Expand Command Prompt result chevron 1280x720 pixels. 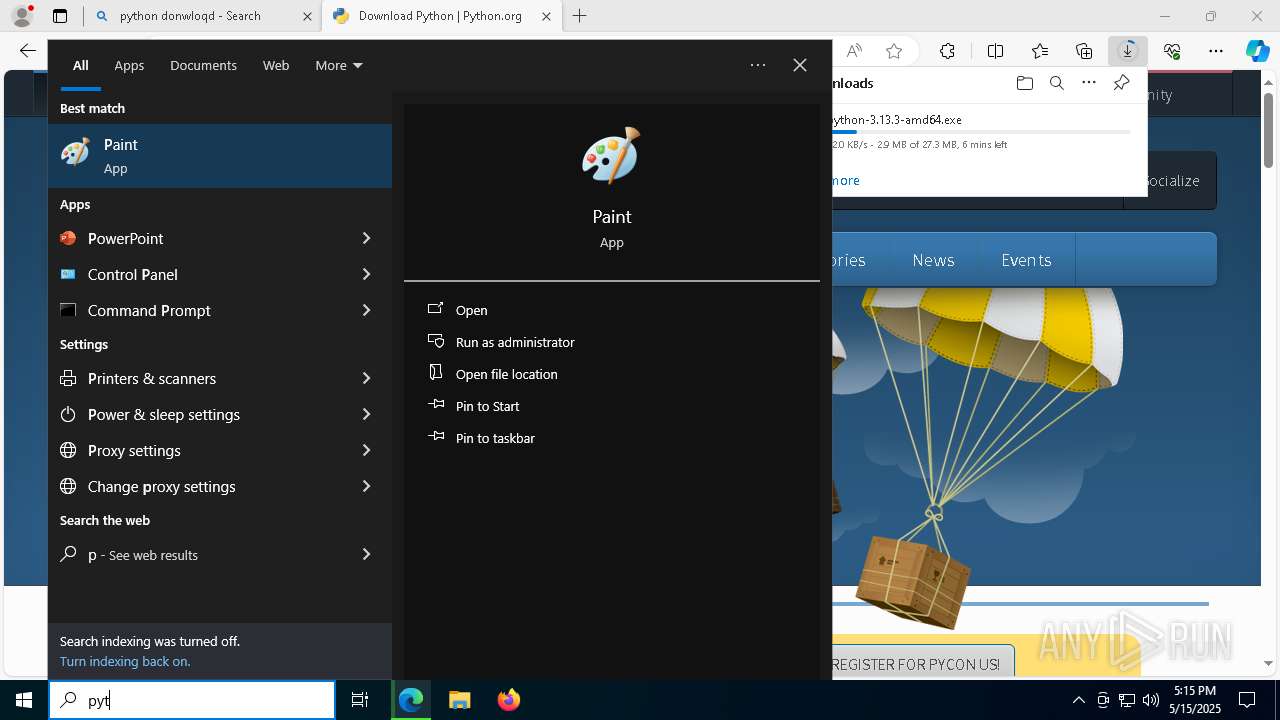pos(366,310)
